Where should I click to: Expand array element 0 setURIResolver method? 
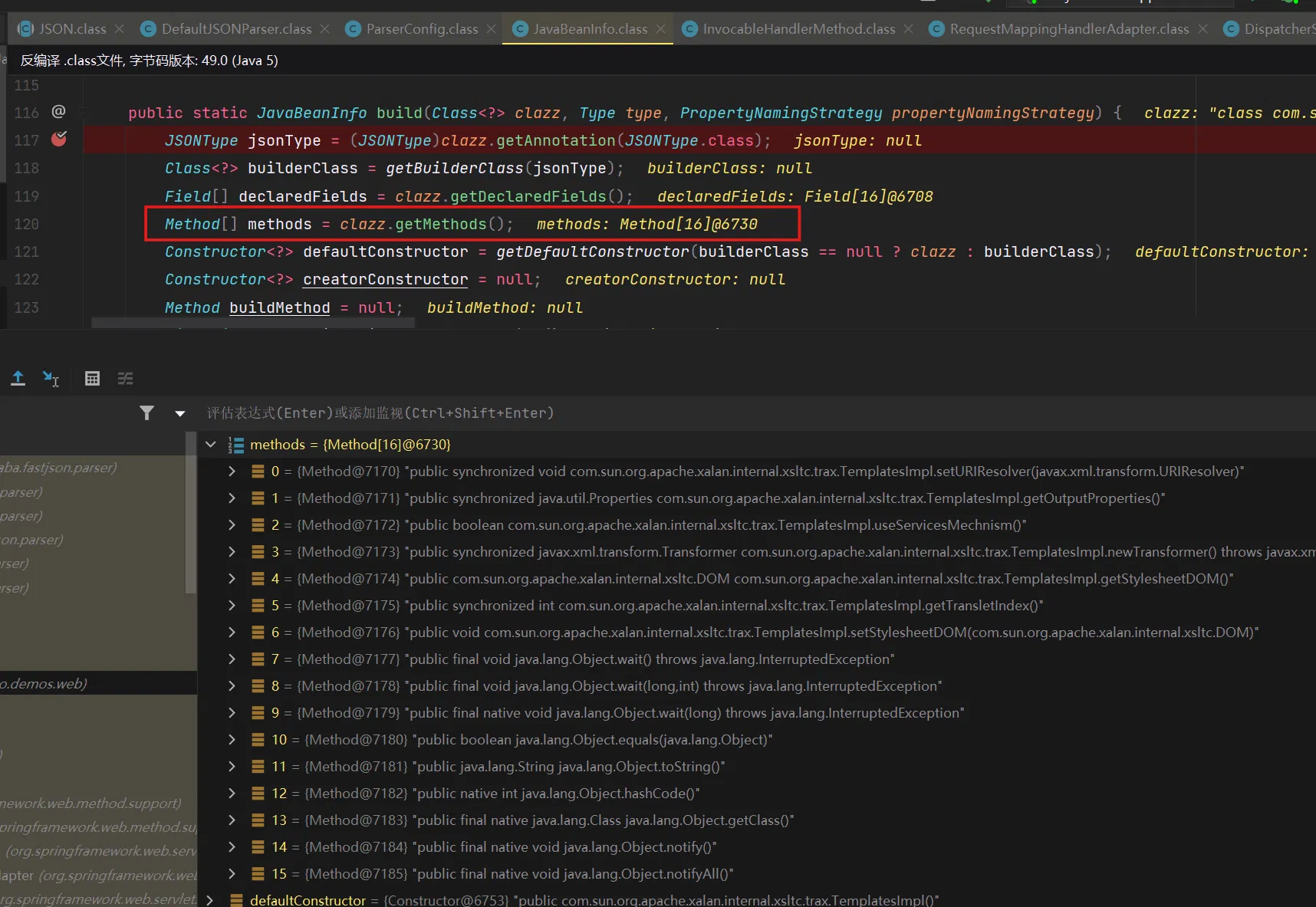click(232, 472)
